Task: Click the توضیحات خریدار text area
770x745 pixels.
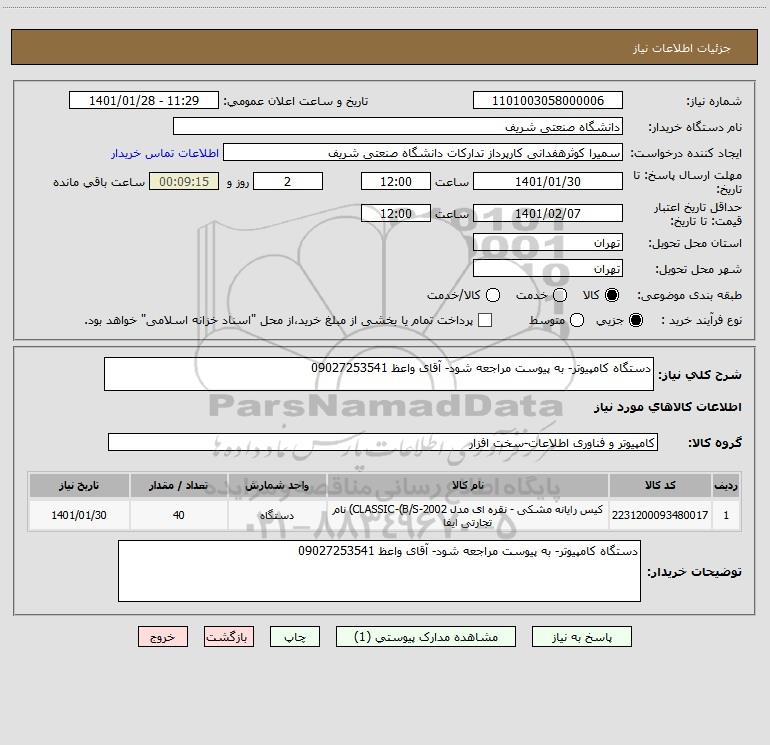Action: click(379, 571)
